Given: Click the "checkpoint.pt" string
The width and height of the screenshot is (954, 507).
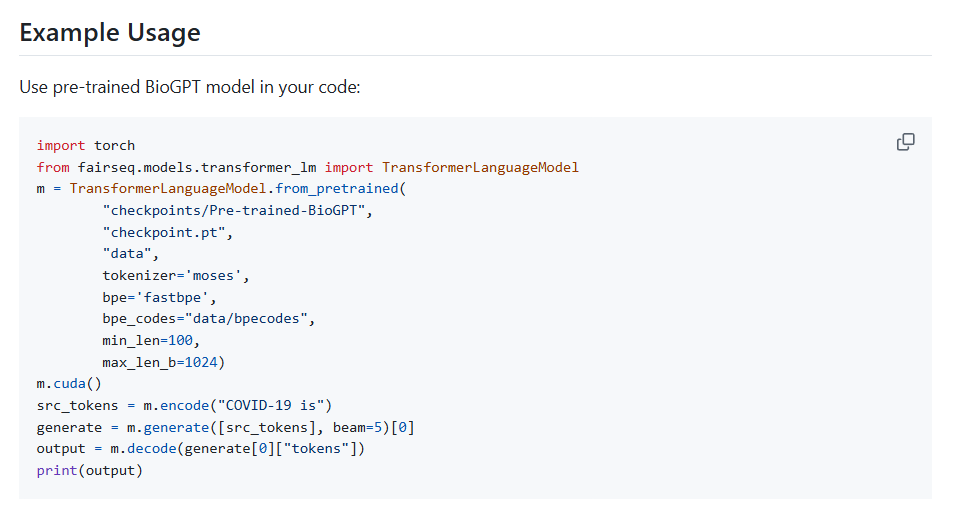Looking at the screenshot, I should [x=168, y=232].
